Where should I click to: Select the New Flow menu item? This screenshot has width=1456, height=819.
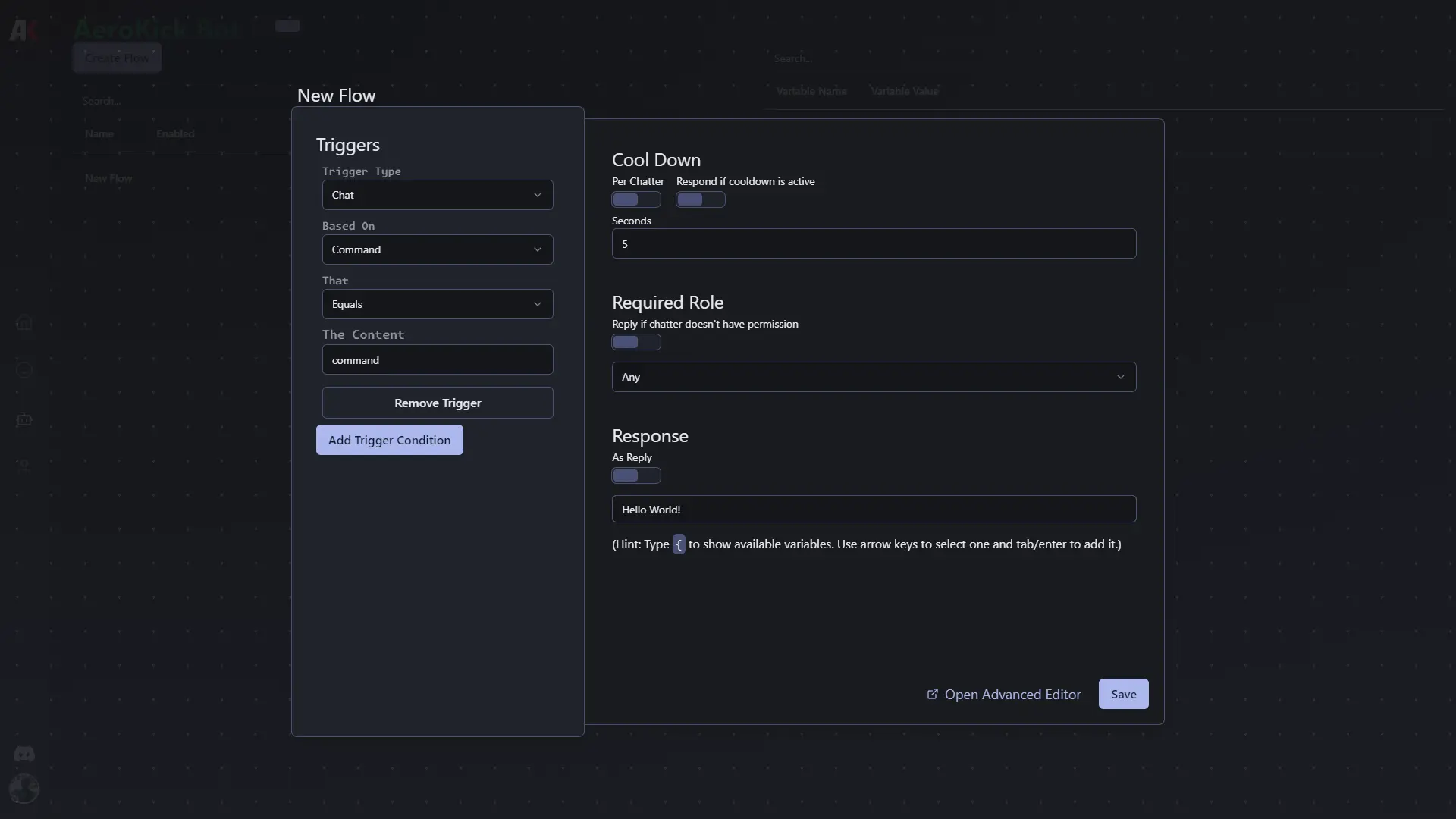point(108,178)
